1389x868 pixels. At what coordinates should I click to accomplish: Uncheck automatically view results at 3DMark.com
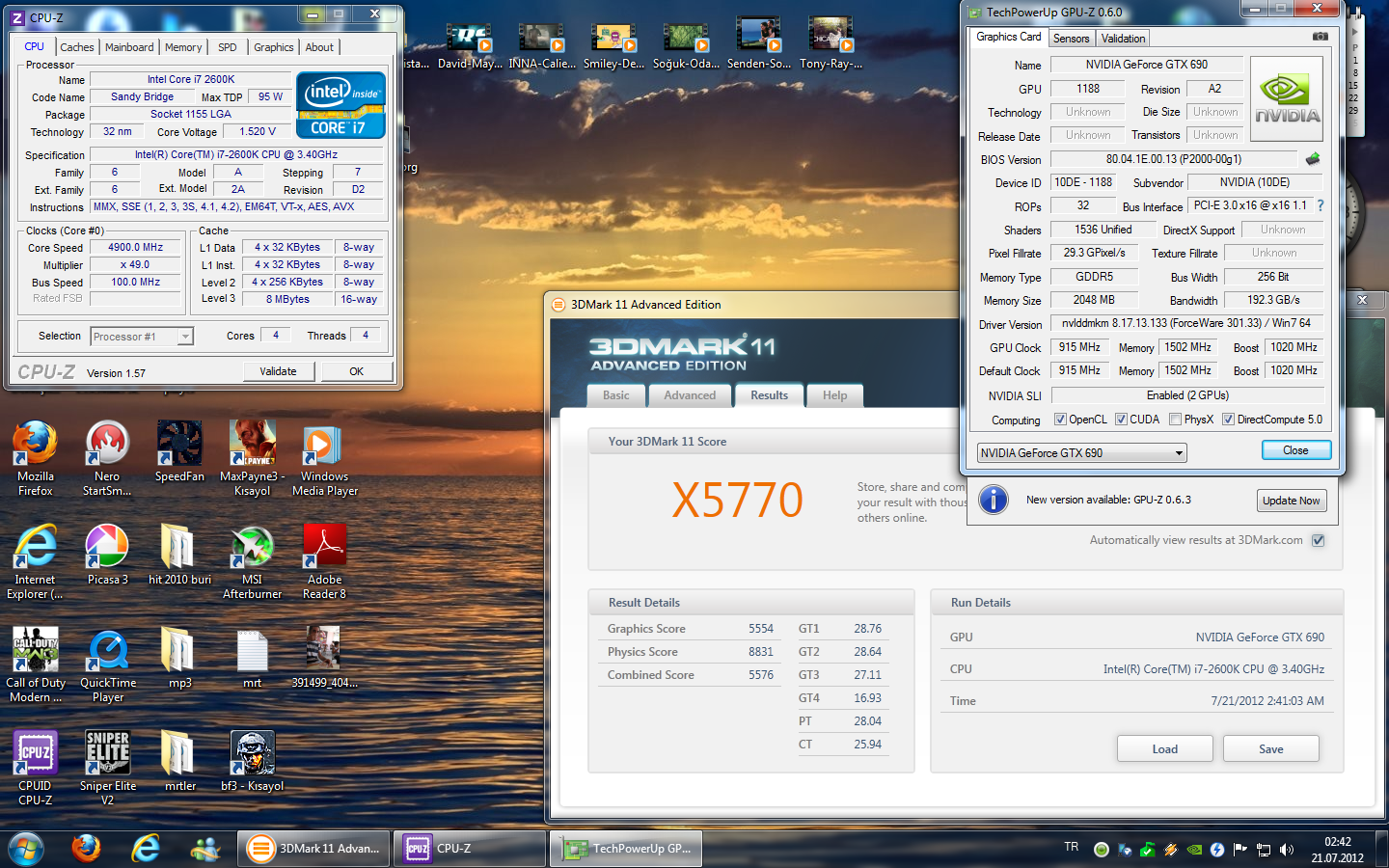(x=1319, y=540)
